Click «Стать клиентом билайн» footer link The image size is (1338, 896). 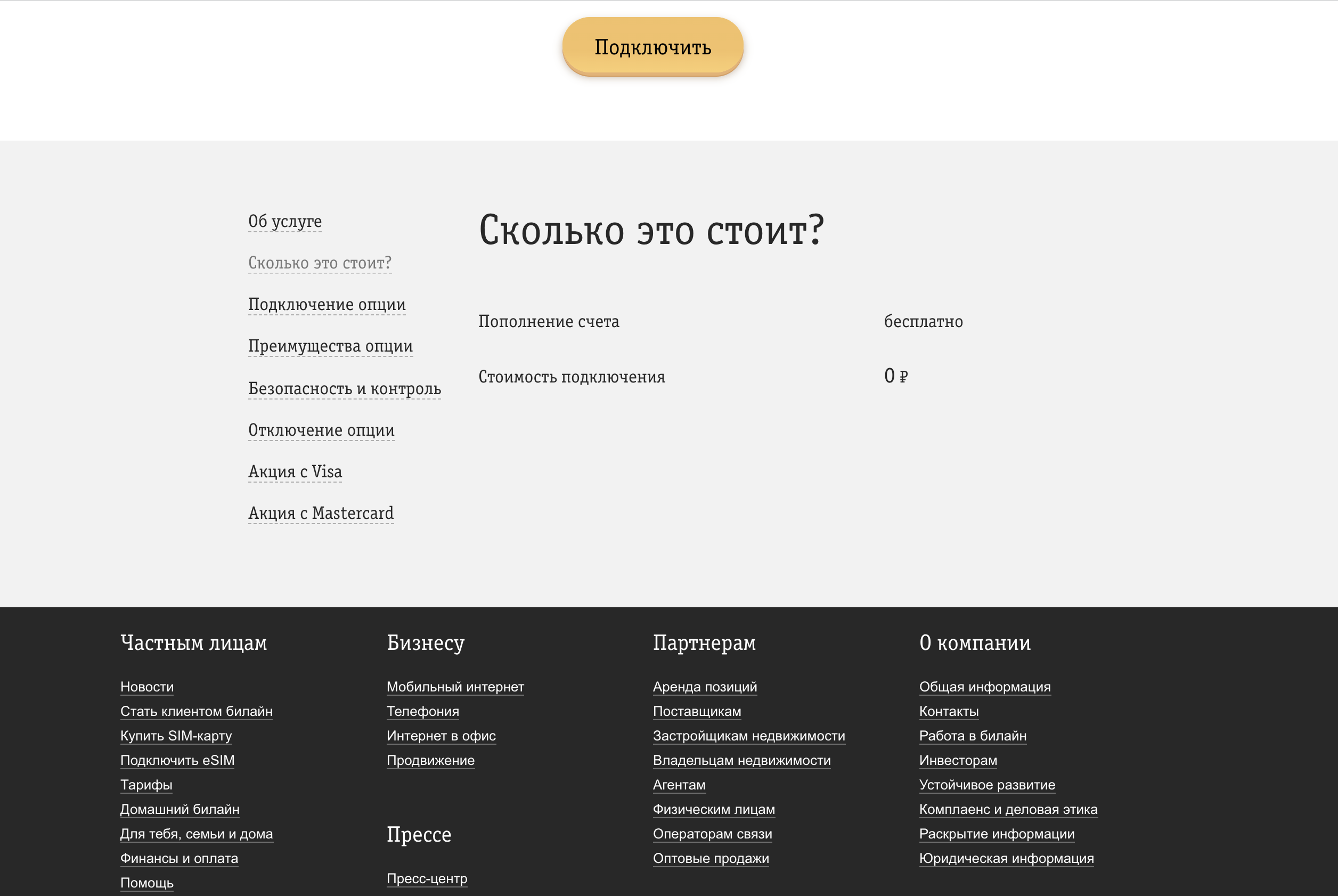(196, 712)
